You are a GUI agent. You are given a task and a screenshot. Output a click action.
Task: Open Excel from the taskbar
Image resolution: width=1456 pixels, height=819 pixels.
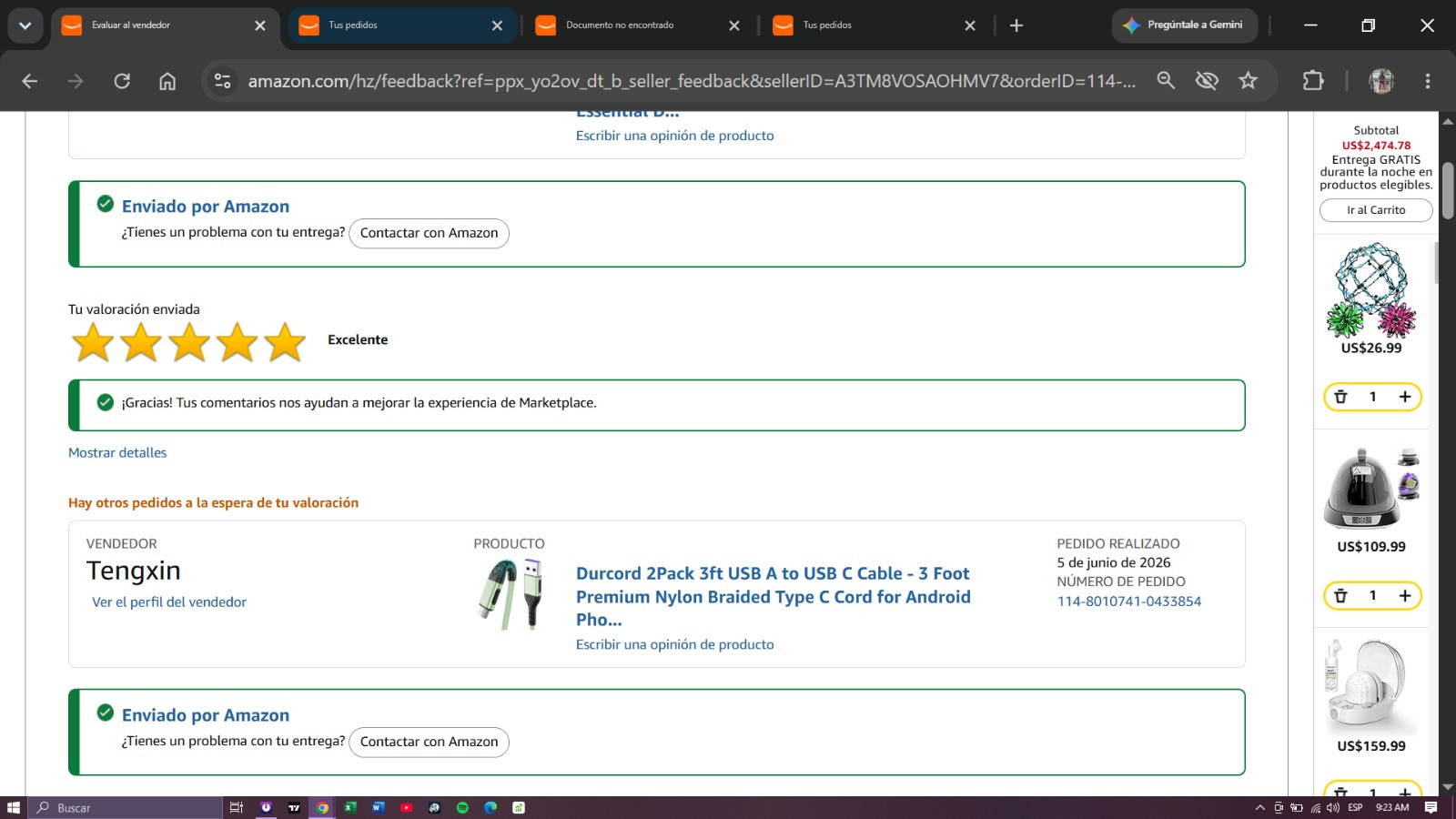click(x=350, y=807)
